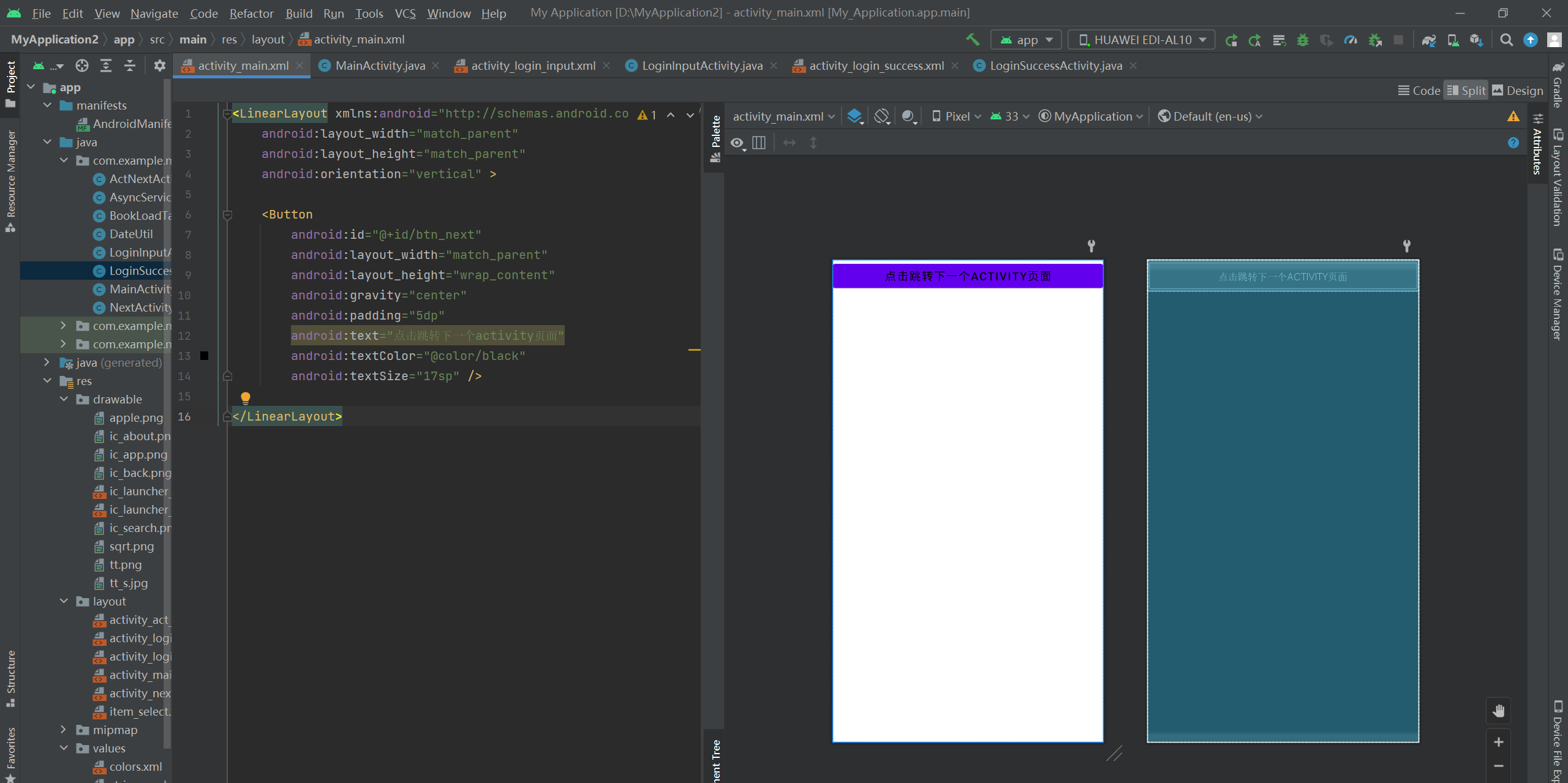
Task: Click the preview orientation rotate icon
Action: (881, 116)
